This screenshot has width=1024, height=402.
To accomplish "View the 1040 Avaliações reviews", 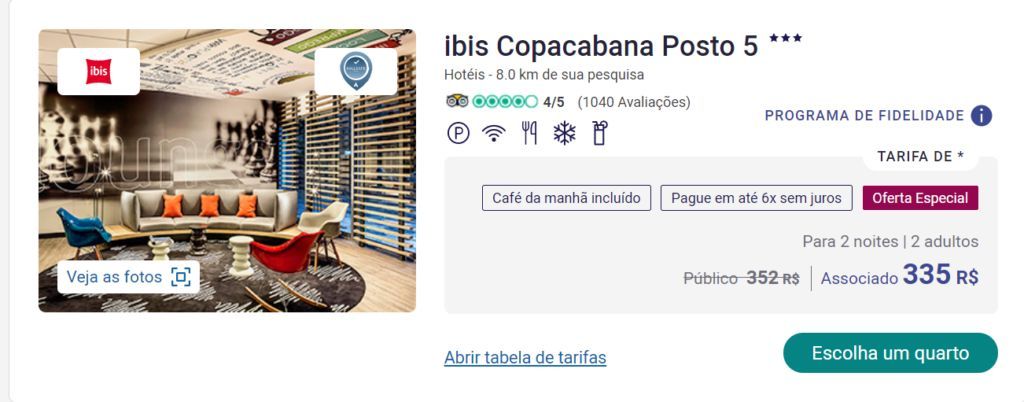I will [x=633, y=102].
